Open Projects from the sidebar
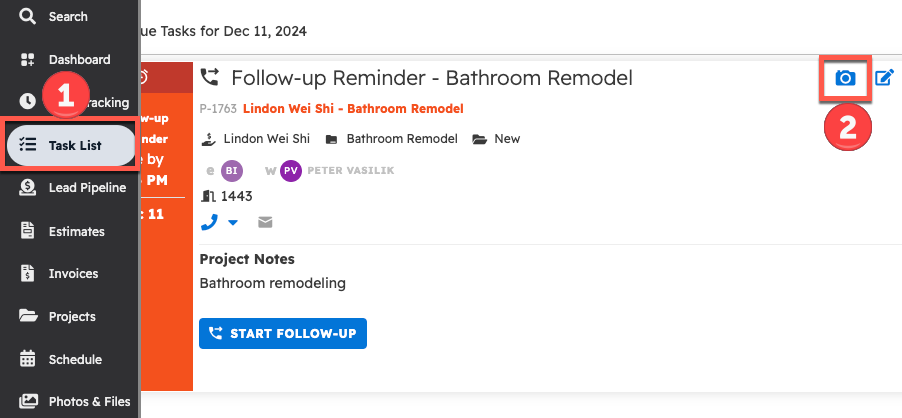Screen dimensions: 902x418 click(x=72, y=316)
